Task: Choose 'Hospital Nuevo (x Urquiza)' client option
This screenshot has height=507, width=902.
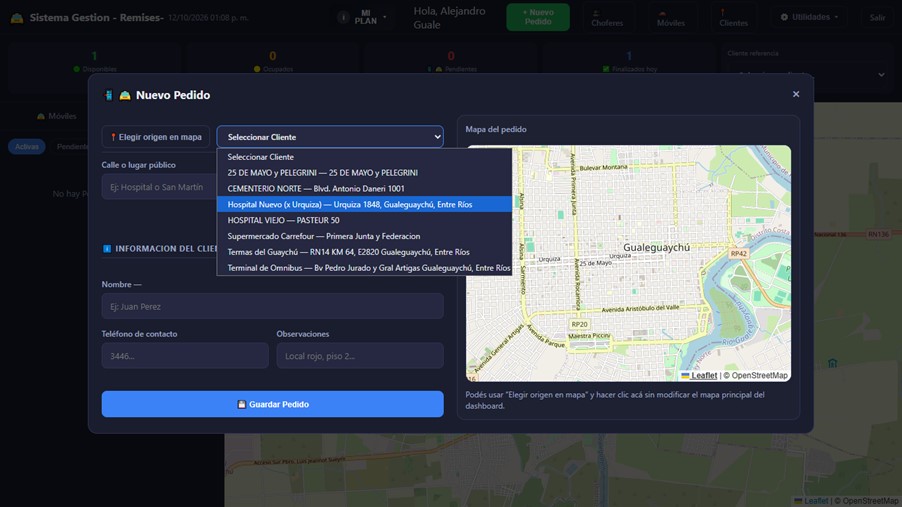Action: click(364, 204)
